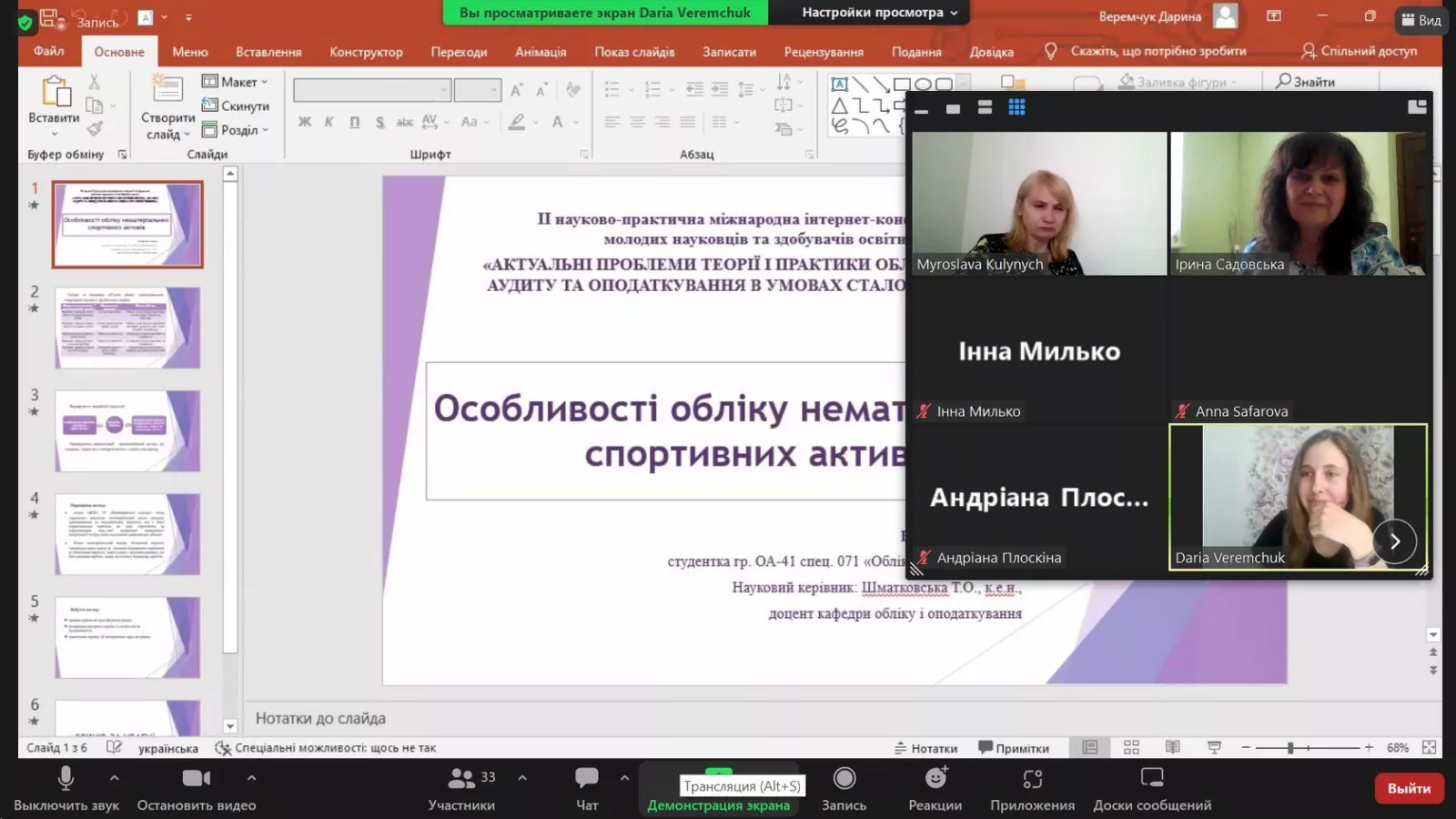Open the Макет layout dropdown
This screenshot has height=819, width=1456.
pos(235,81)
